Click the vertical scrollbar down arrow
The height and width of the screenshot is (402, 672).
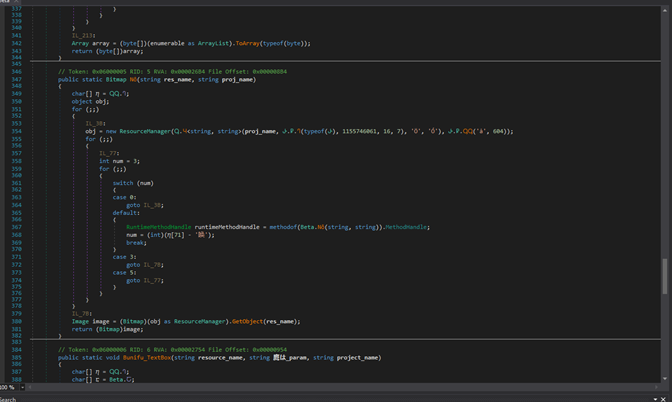tap(666, 377)
